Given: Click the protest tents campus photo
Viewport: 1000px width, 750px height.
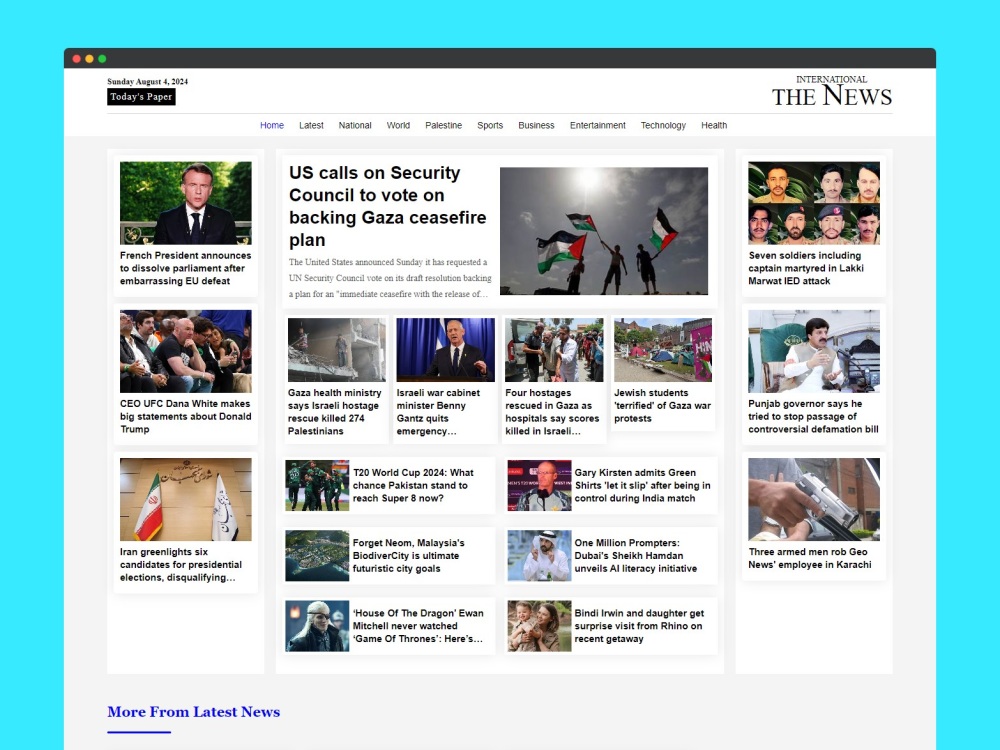Looking at the screenshot, I should [x=663, y=350].
